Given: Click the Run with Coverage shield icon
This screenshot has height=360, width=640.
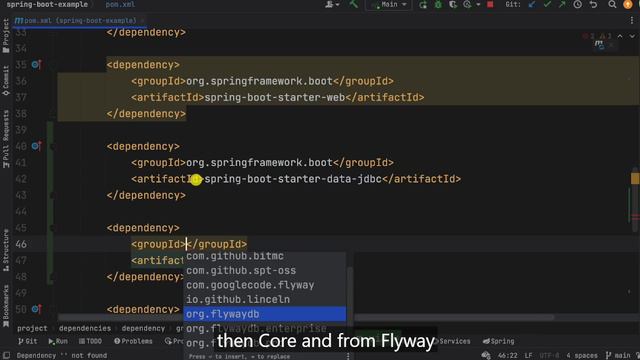Looking at the screenshot, I should click(453, 4).
